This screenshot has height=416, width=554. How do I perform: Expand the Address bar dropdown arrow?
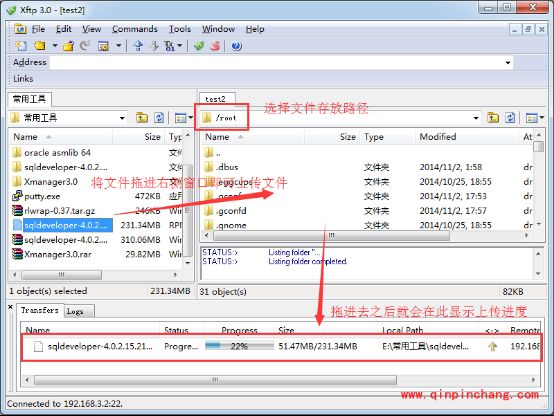coord(508,63)
